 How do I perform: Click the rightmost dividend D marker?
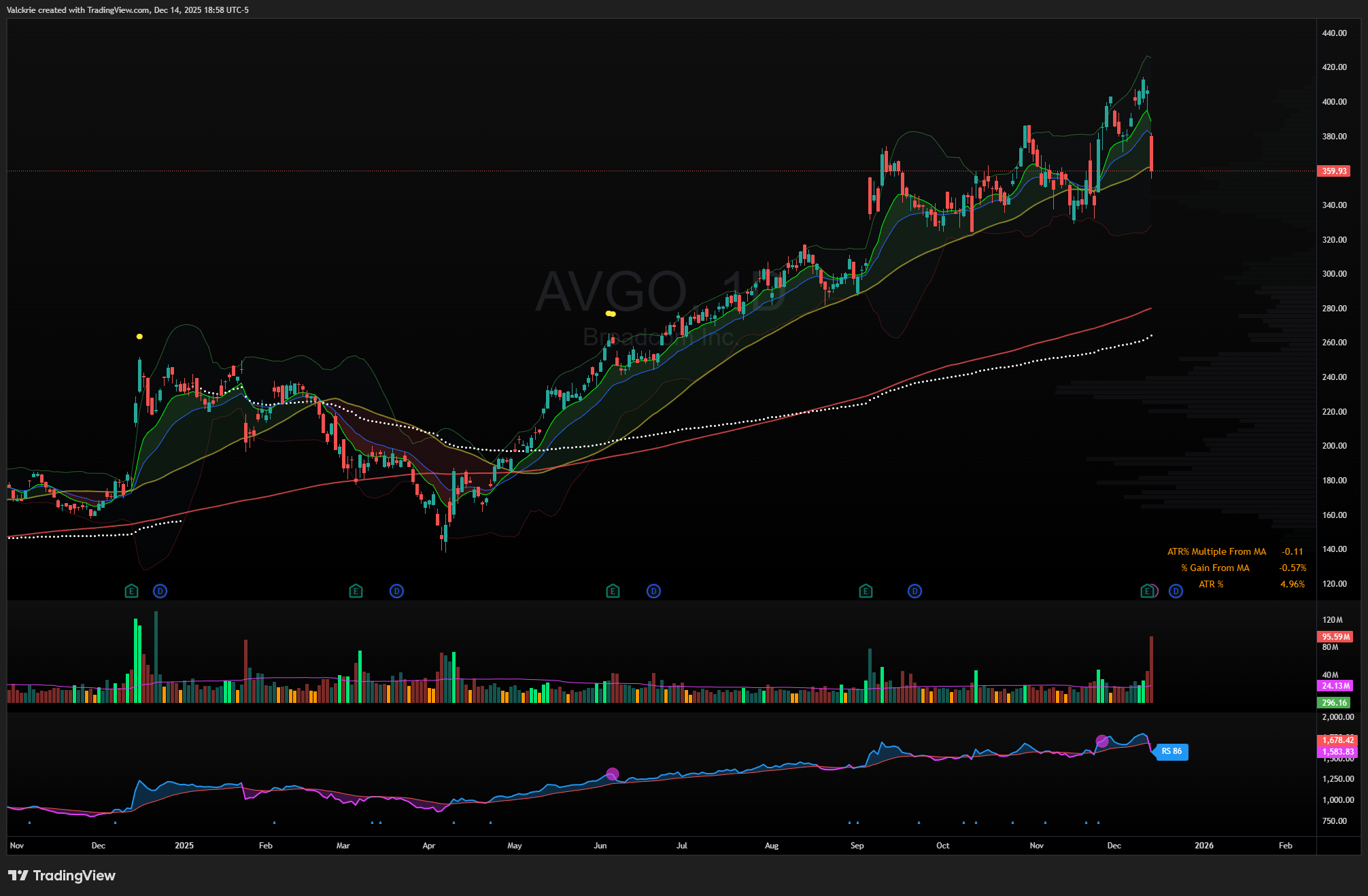[x=1176, y=591]
